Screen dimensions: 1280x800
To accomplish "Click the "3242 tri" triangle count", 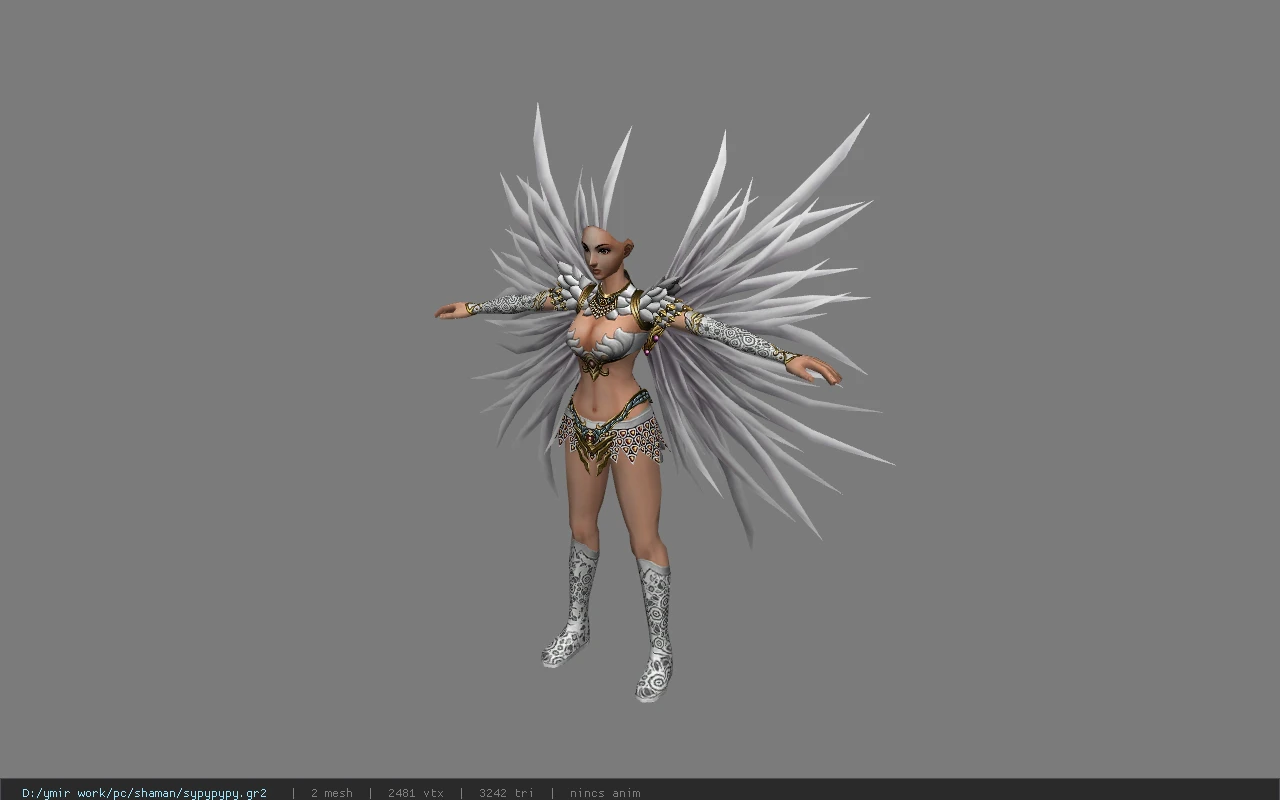I will click(506, 793).
